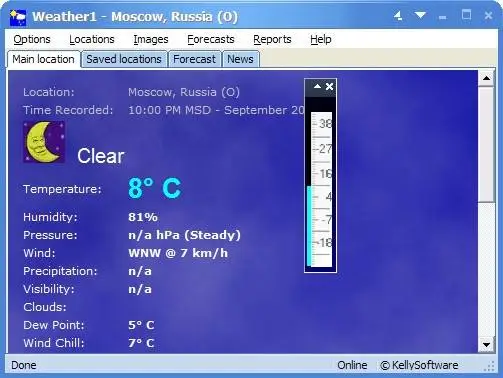Viewport: 503px width, 378px height.
Task: Click the crescent moon weather icon
Action: tap(44, 142)
